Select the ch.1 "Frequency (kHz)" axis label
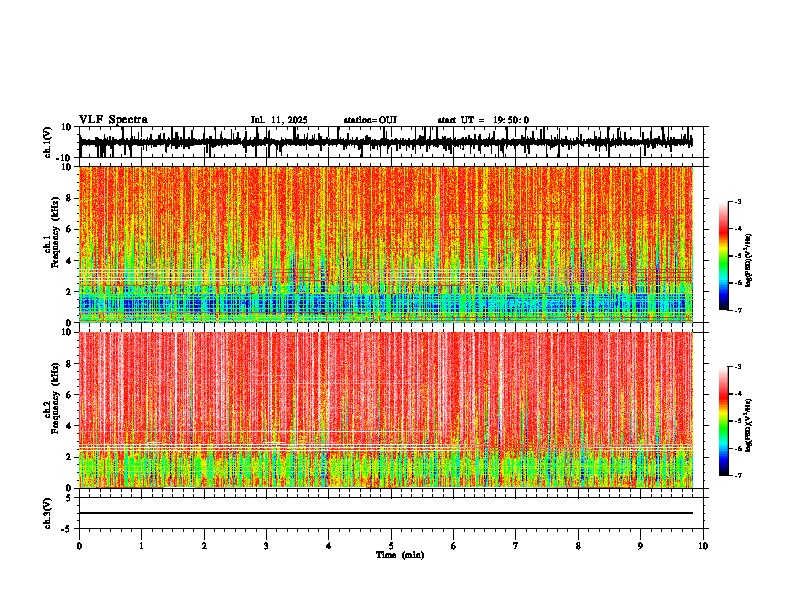 click(56, 233)
